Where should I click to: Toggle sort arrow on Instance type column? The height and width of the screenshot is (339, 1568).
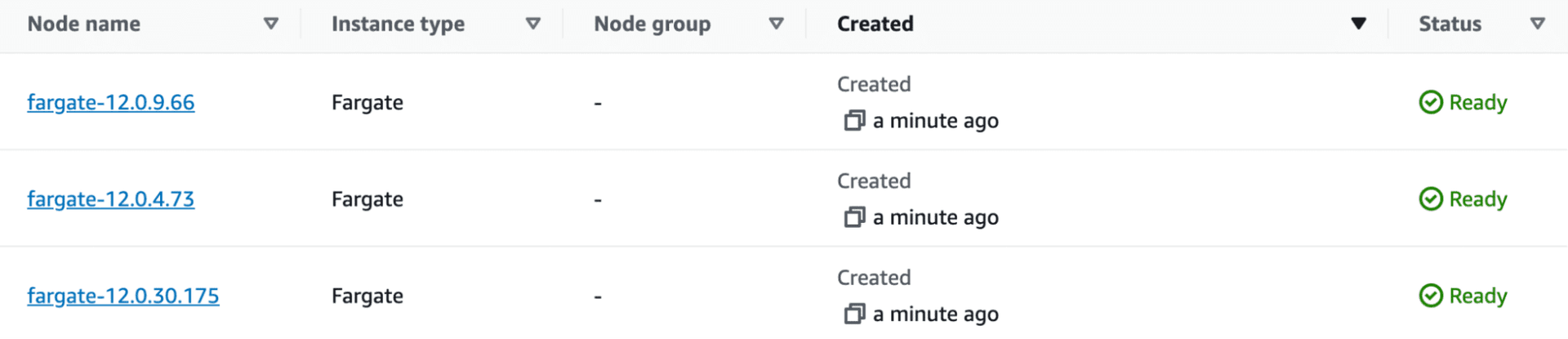(533, 24)
